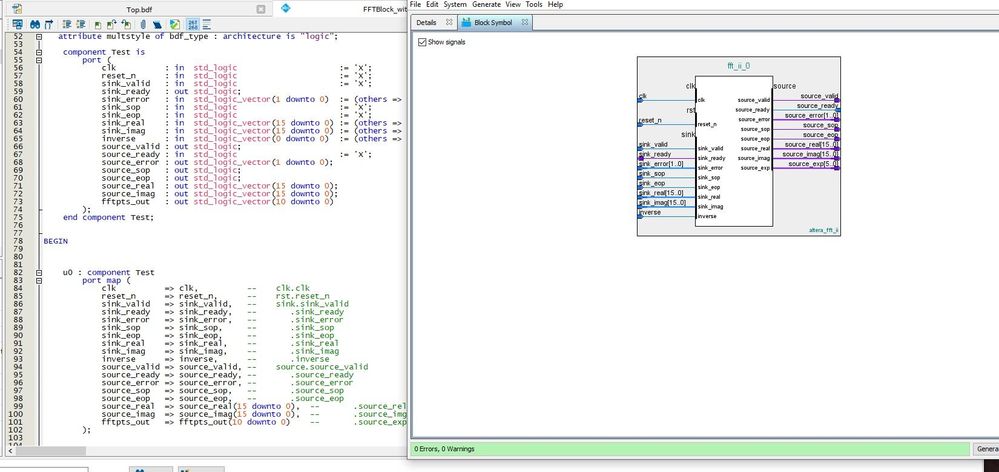Viewport: 999px width, 472px height.
Task: Click the horizontal scrollbar left arrow
Action: coord(8,453)
